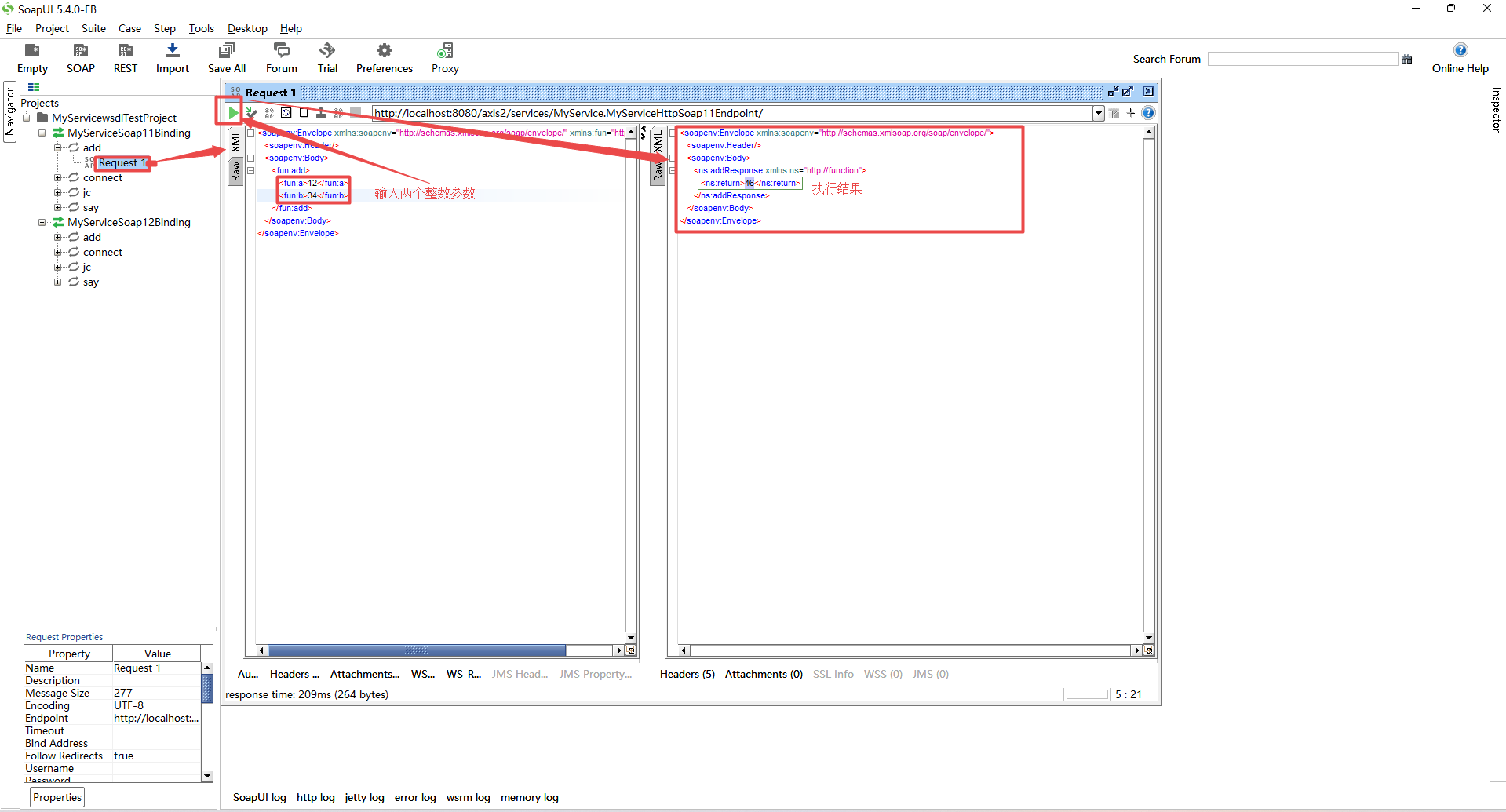Minimize the Request 1 internal window

pyautogui.click(x=1113, y=92)
